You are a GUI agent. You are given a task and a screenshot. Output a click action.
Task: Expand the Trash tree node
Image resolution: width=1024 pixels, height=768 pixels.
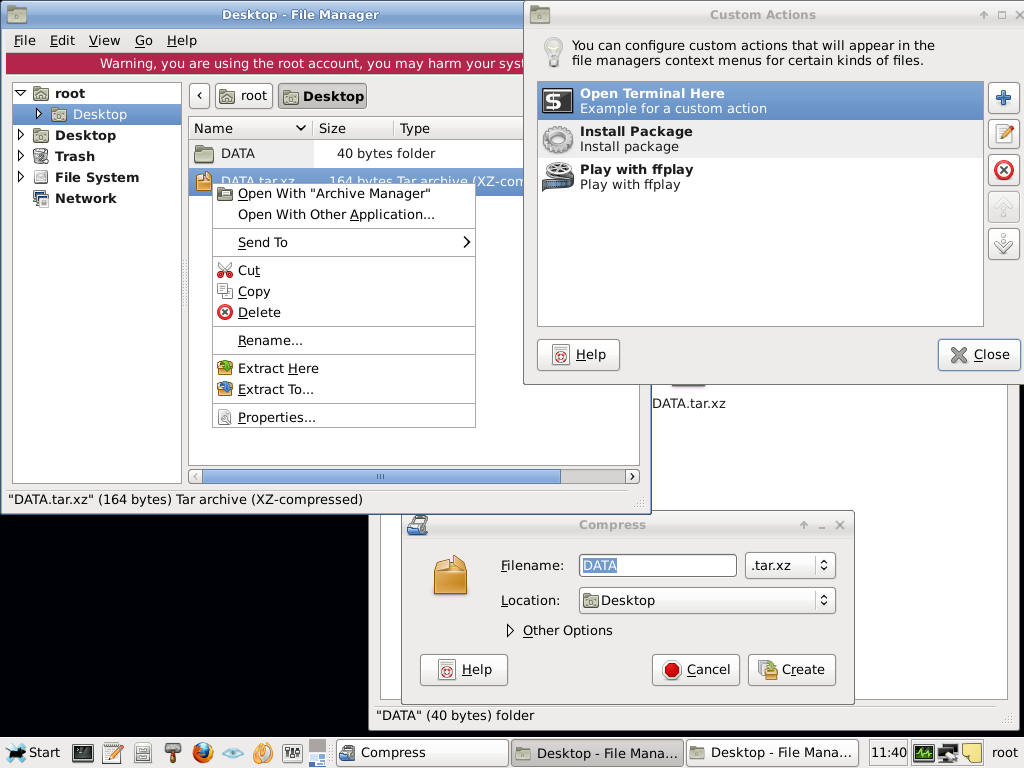point(21,156)
